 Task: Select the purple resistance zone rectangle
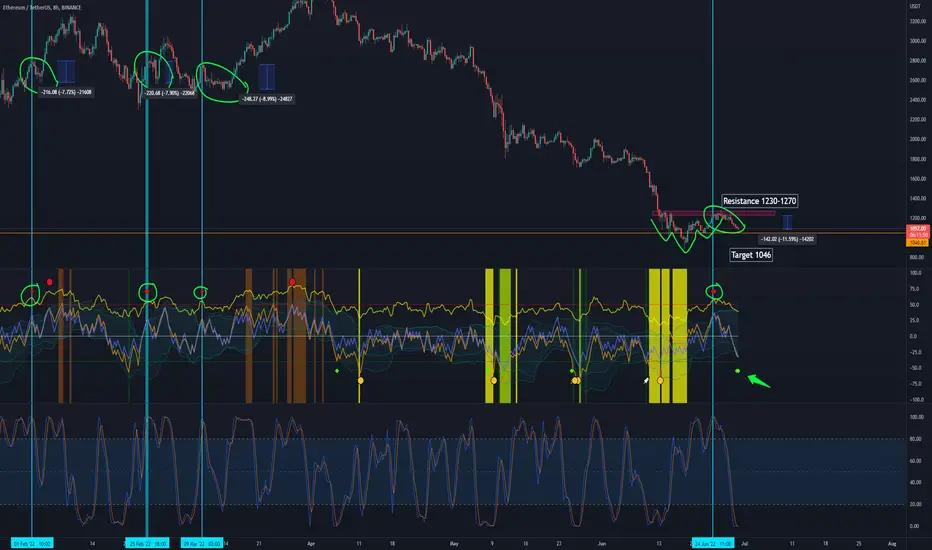(713, 213)
